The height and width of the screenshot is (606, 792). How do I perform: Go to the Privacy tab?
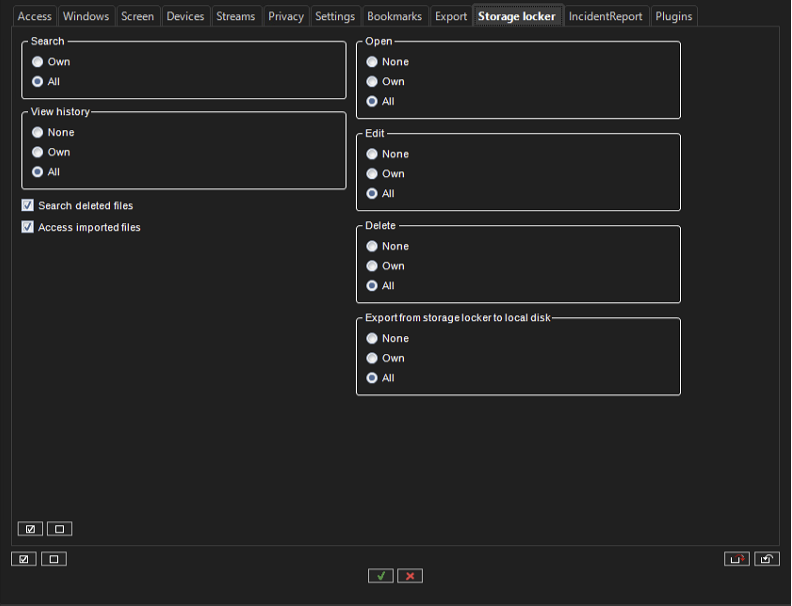[x=286, y=16]
